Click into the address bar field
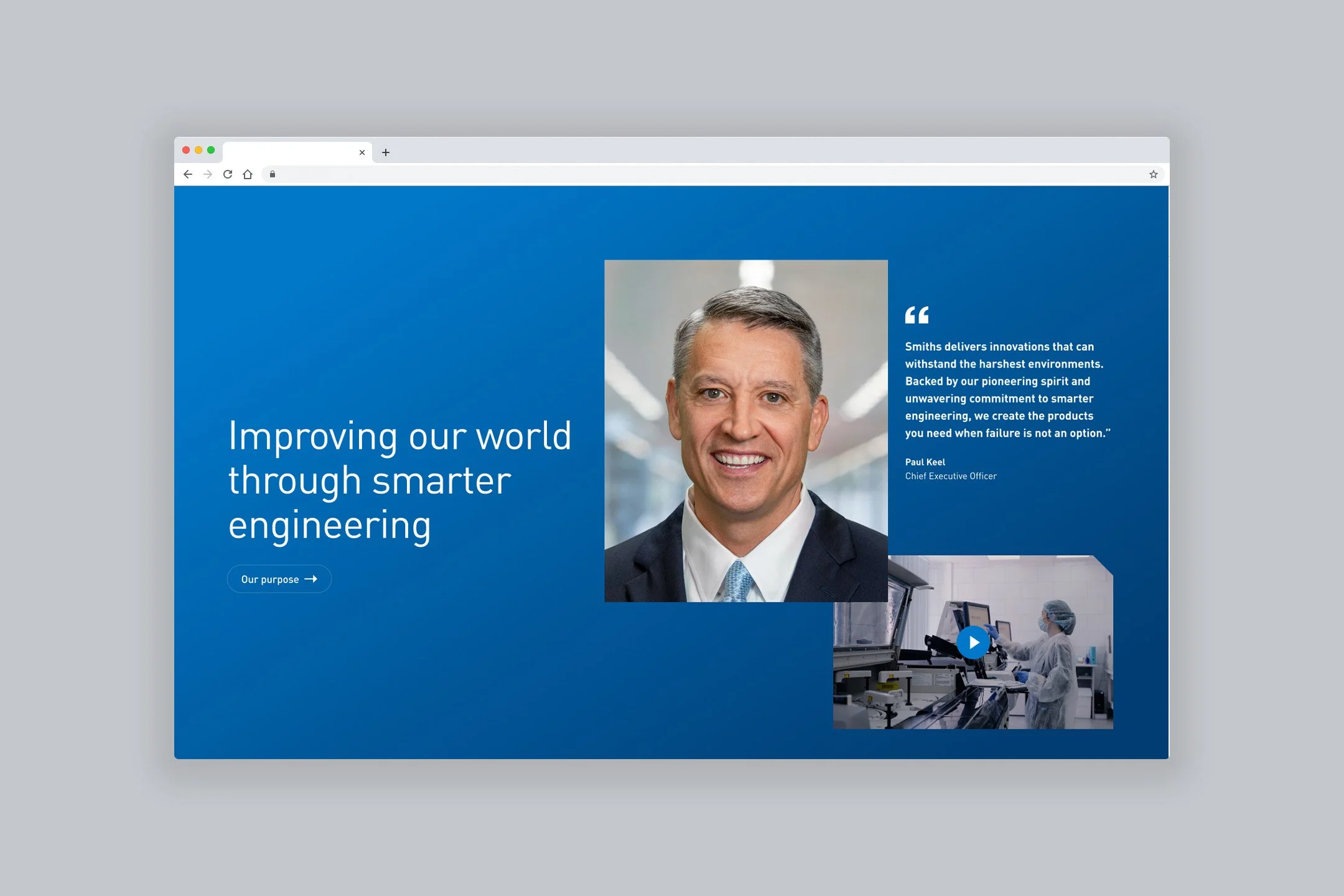The width and height of the screenshot is (1344, 896). click(x=684, y=174)
